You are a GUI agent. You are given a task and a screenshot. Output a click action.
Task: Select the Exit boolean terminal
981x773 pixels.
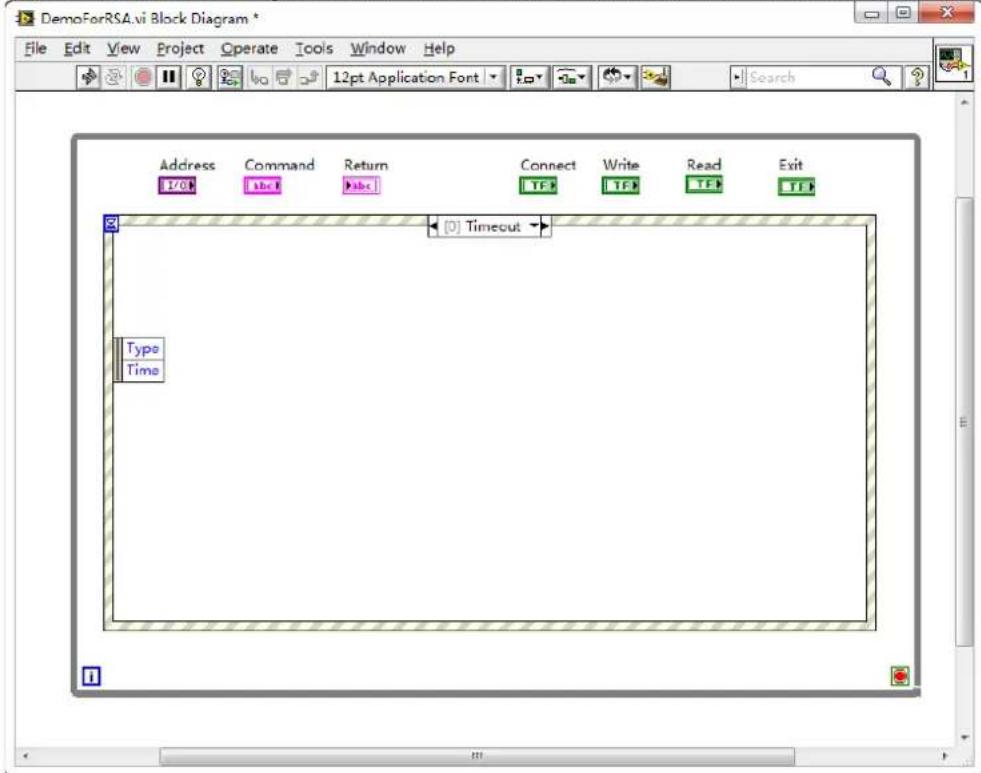[x=796, y=186]
